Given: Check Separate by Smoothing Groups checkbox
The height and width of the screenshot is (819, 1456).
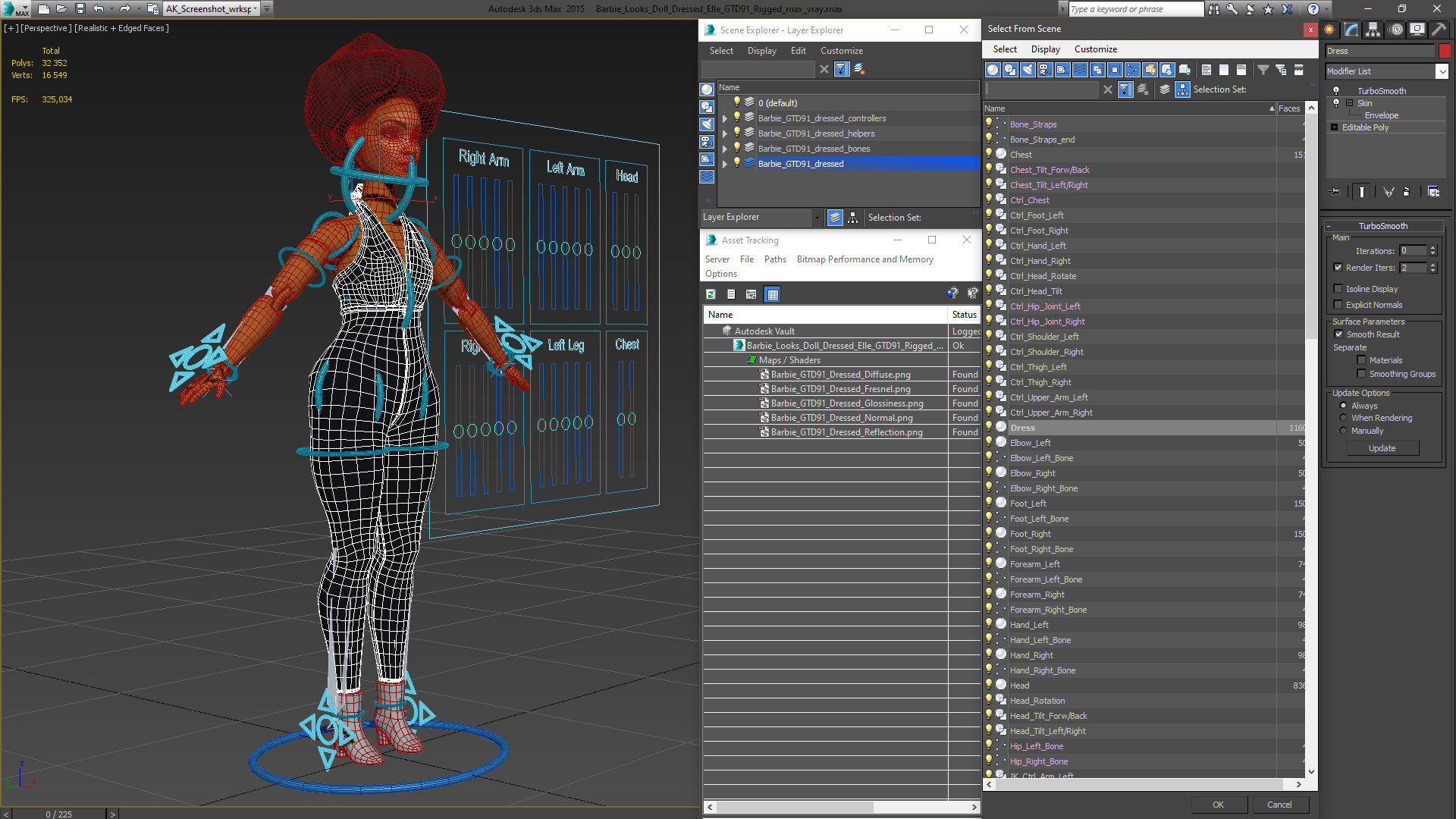Looking at the screenshot, I should point(1361,374).
